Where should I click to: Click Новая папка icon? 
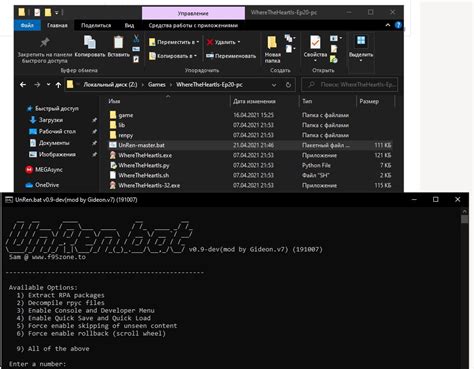pos(272,43)
